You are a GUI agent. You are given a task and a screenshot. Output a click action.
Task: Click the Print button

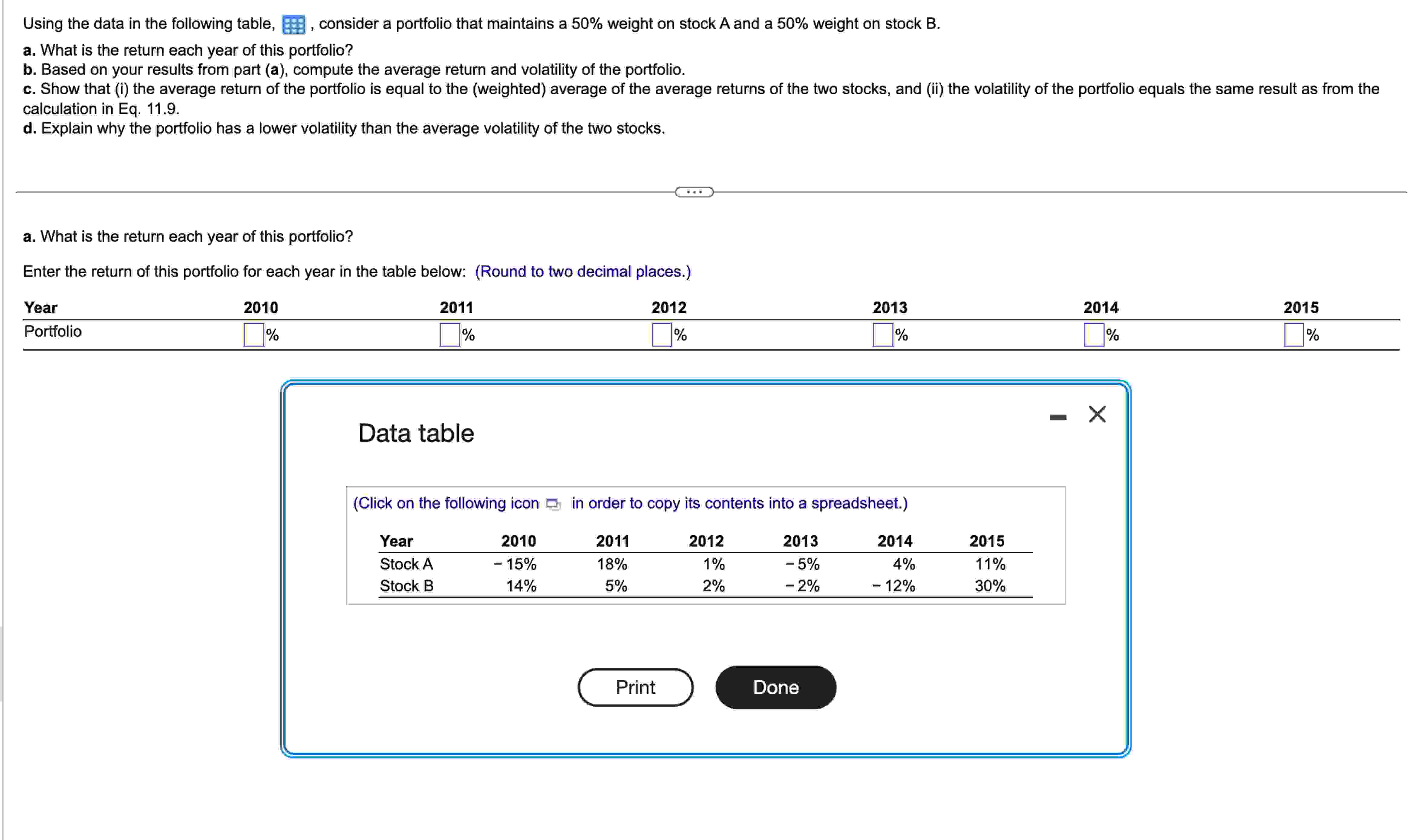click(x=635, y=687)
